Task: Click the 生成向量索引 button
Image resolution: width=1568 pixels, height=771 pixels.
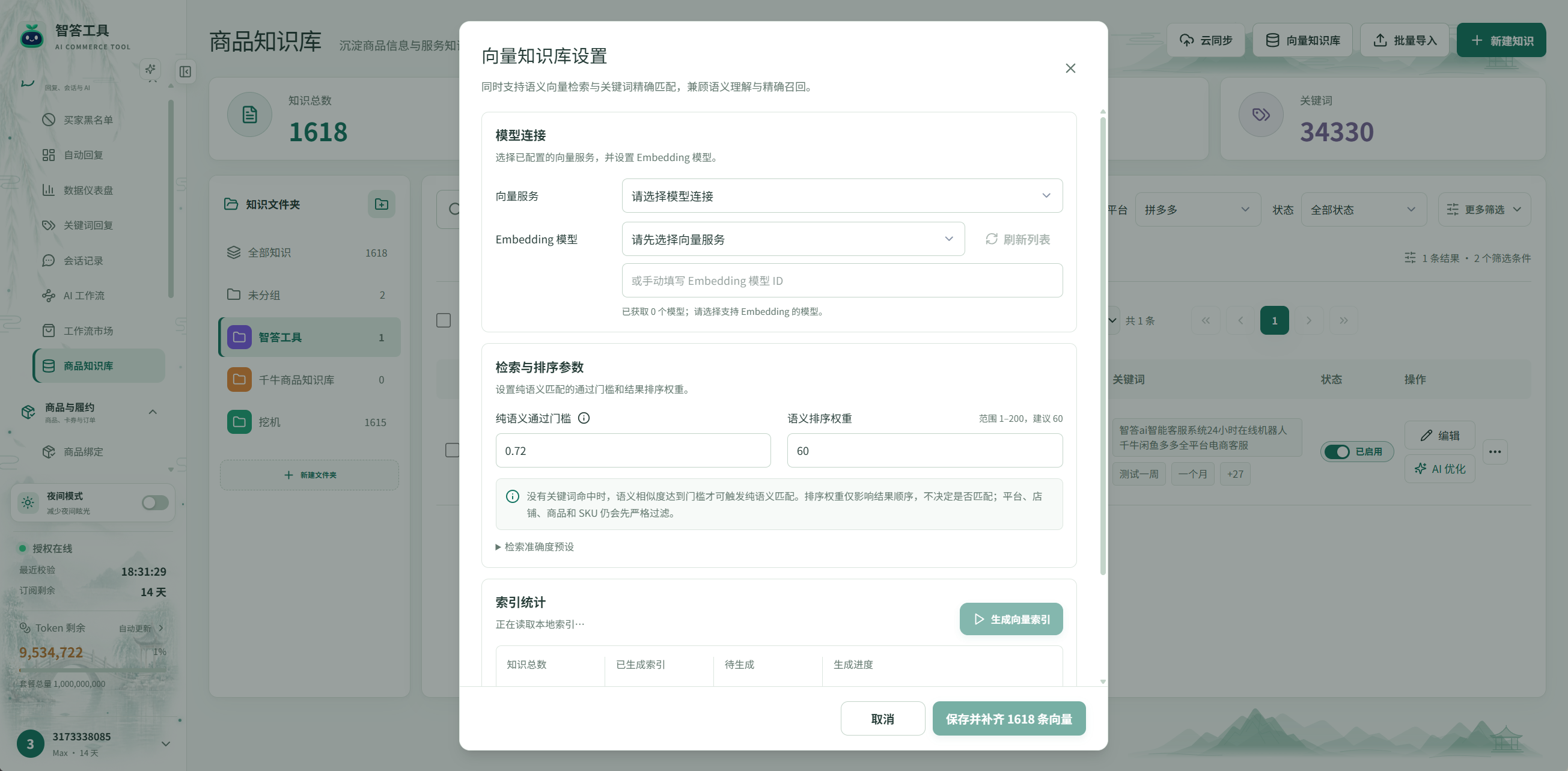Action: pos(1011,619)
